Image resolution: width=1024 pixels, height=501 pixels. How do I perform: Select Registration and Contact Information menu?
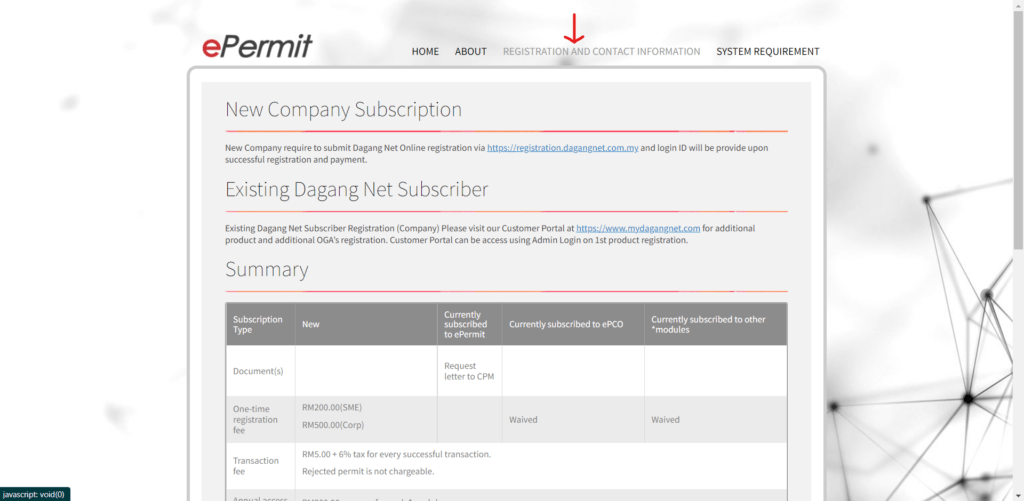[x=601, y=52]
